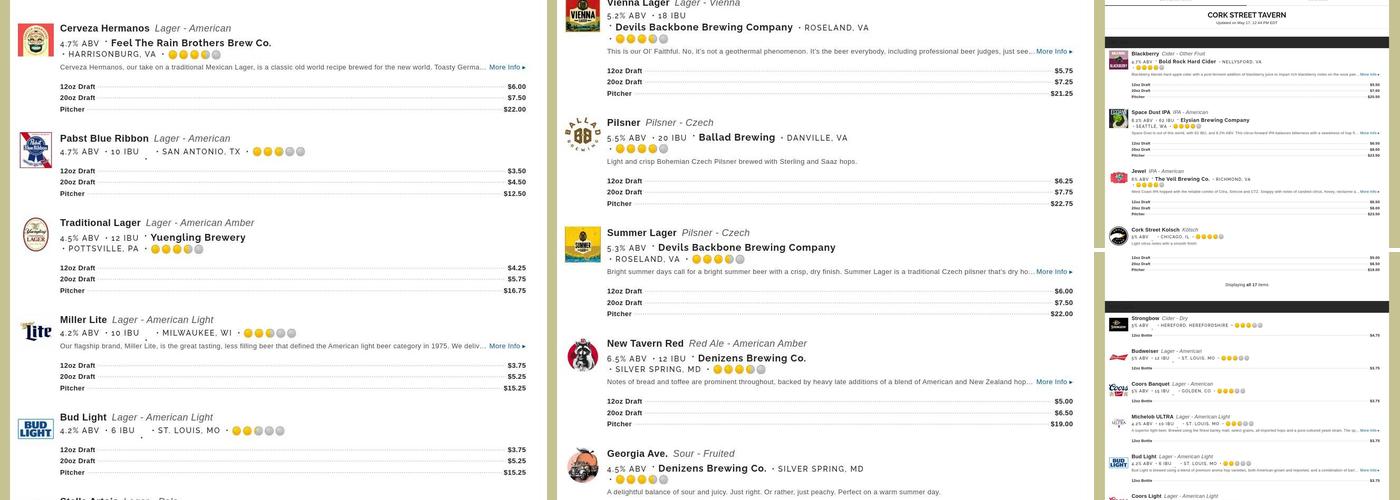Expand More Info for Cerveza Hermanos
1400x500 pixels.
pos(507,67)
